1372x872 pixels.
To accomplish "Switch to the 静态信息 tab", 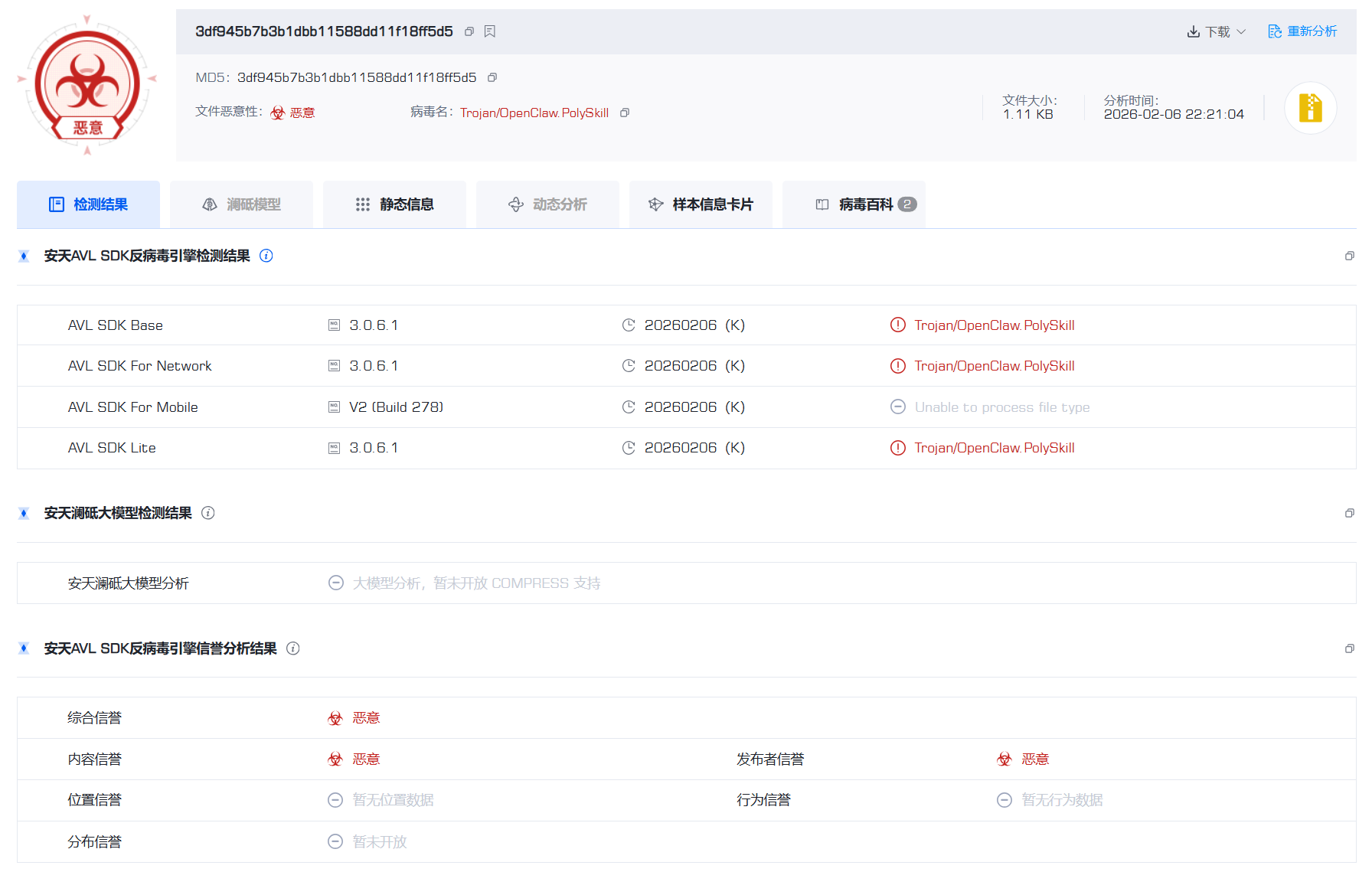I will [395, 204].
